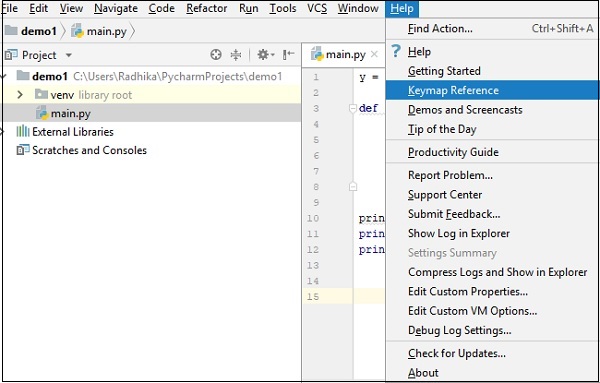Toggle the code fold marker on line 3
Image resolution: width=600 pixels, height=383 pixels.
pyautogui.click(x=353, y=109)
